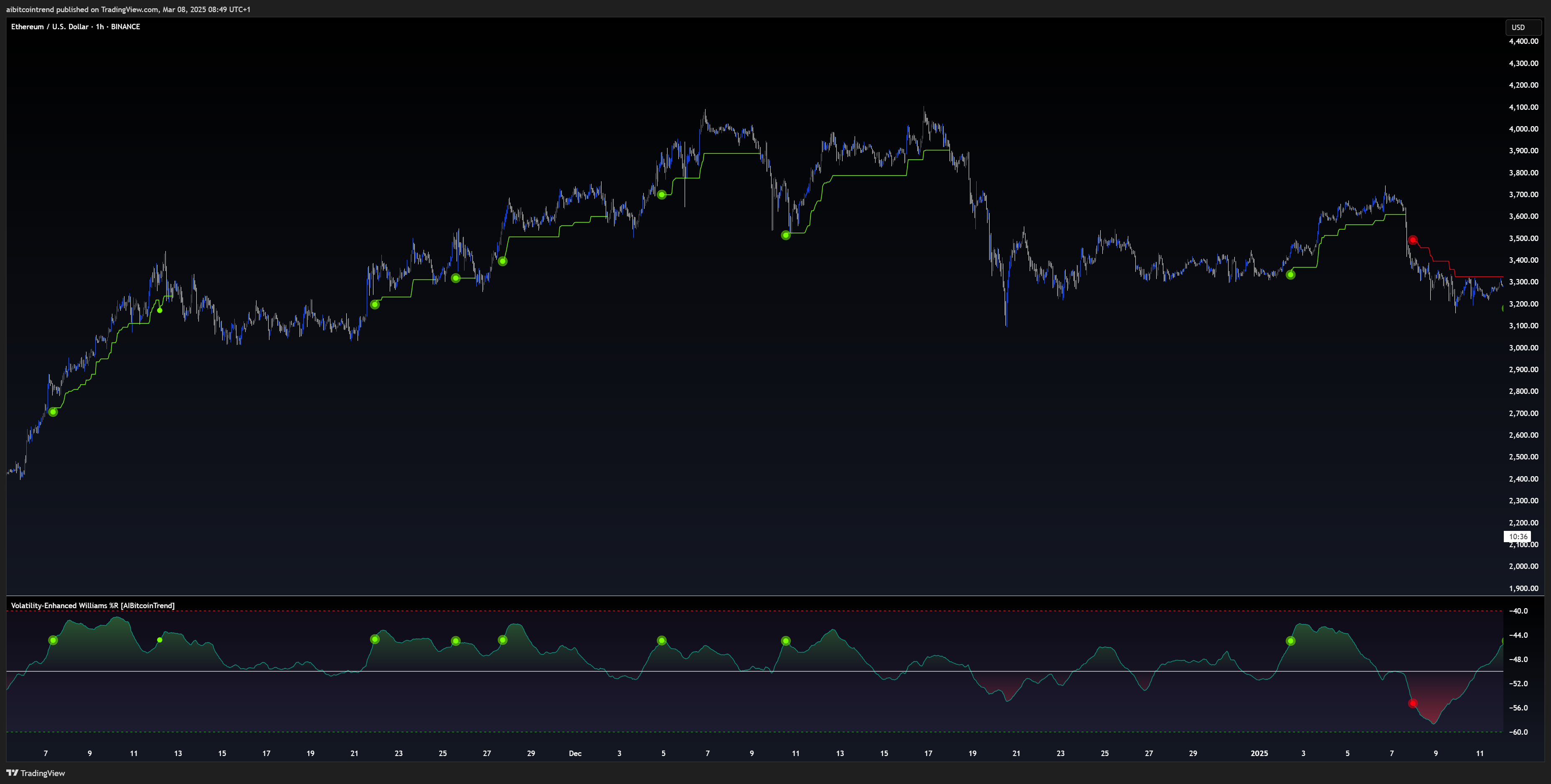Click the -52.0 oscillator scale label
The height and width of the screenshot is (784, 1551).
[x=1518, y=683]
